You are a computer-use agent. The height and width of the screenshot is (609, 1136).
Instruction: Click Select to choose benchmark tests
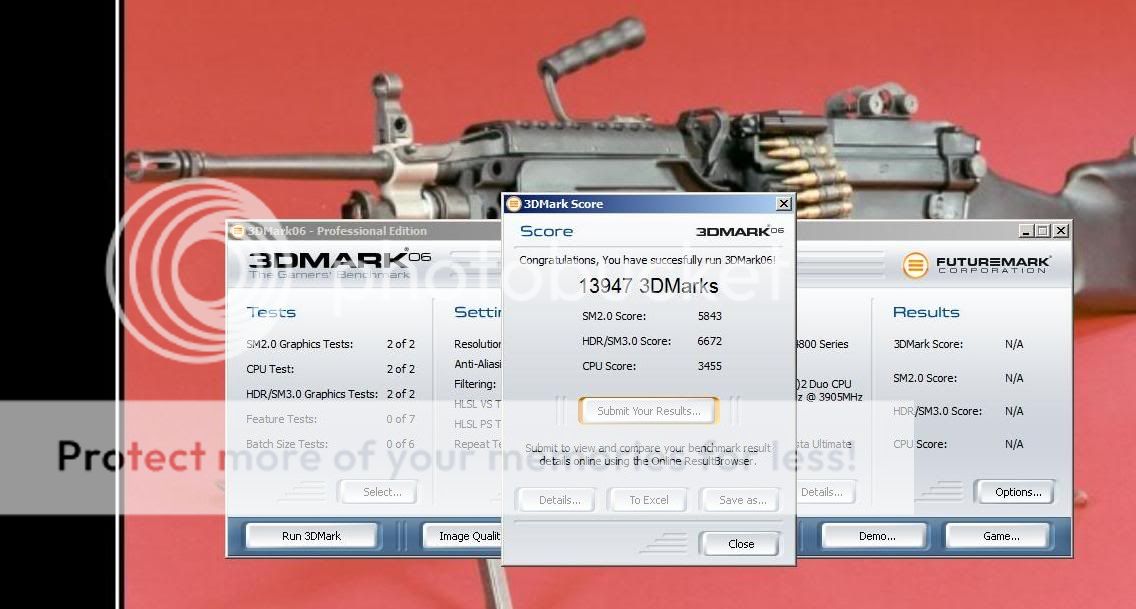[377, 491]
